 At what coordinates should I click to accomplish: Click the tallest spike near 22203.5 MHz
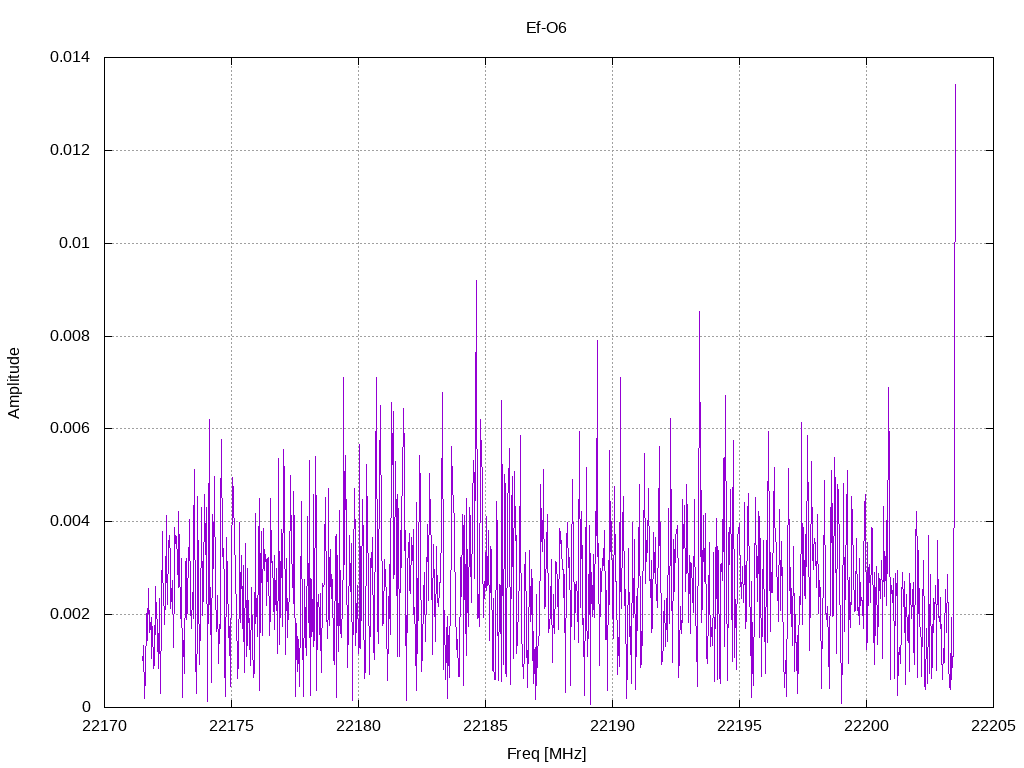coord(955,85)
